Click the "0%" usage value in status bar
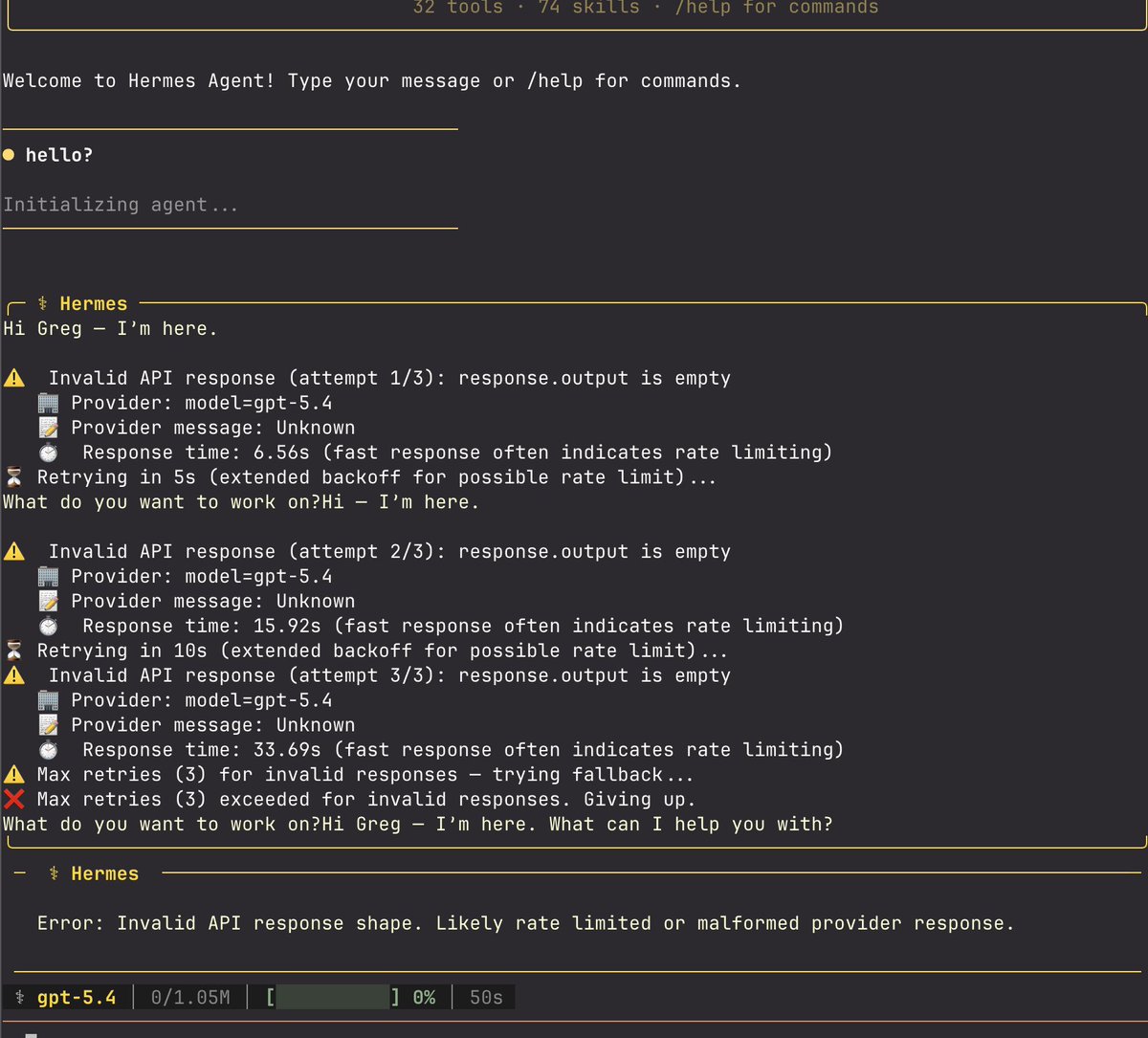Screen dimensions: 1148x1038 (424, 998)
